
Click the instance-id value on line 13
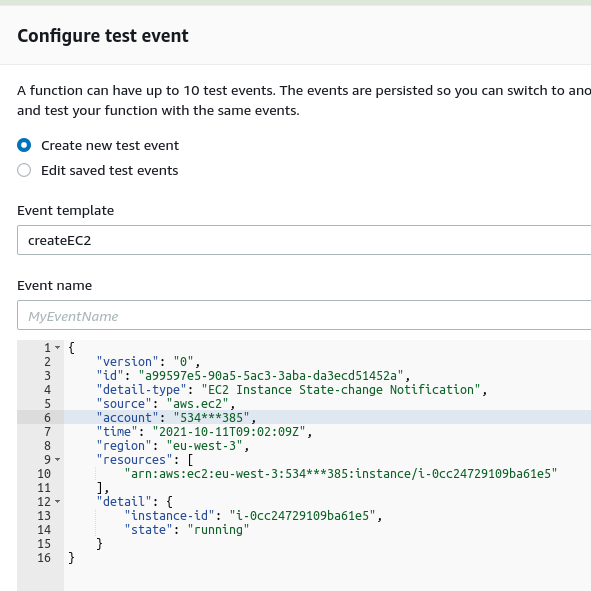pyautogui.click(x=302, y=516)
